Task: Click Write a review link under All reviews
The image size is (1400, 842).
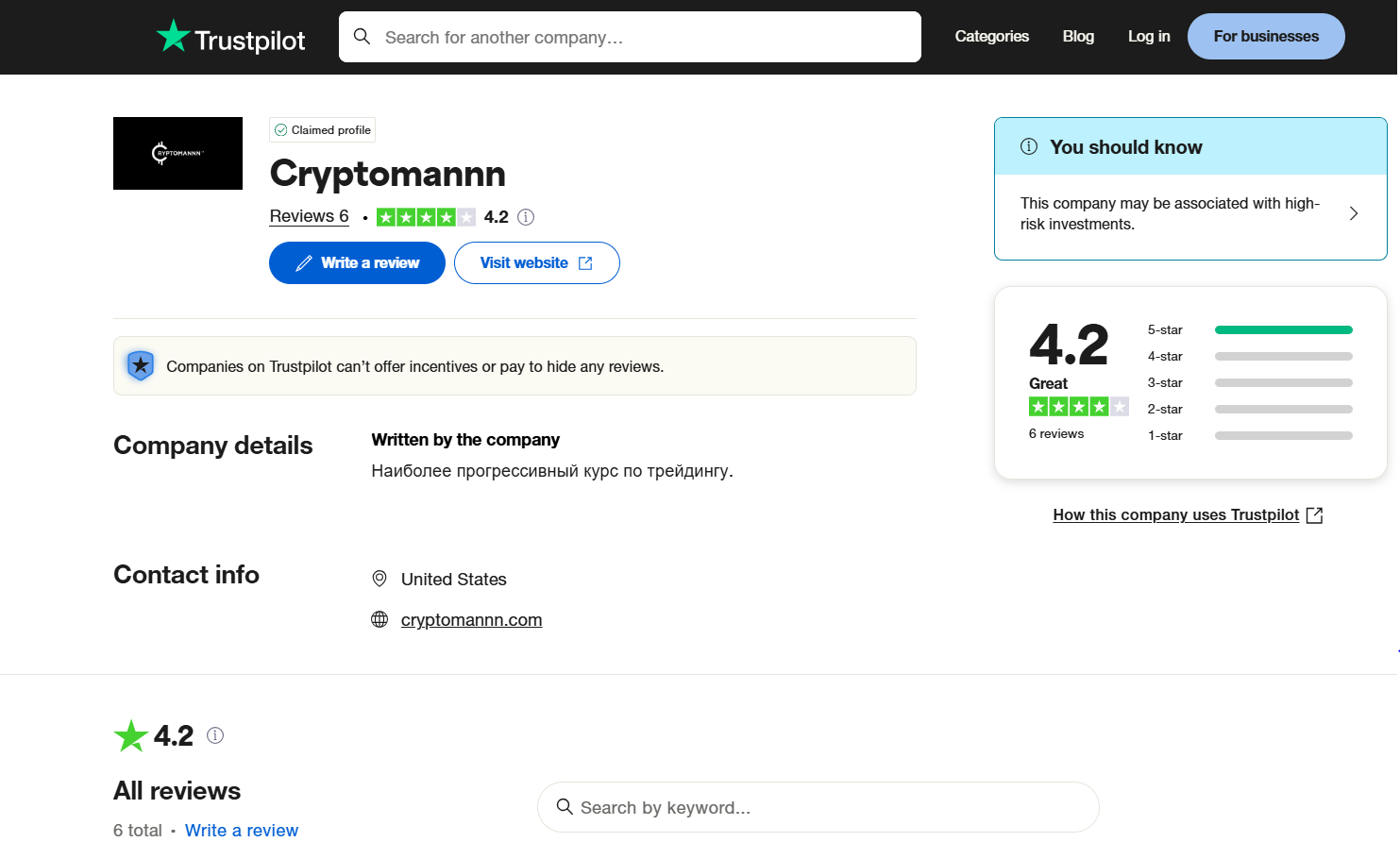Action: click(x=242, y=830)
